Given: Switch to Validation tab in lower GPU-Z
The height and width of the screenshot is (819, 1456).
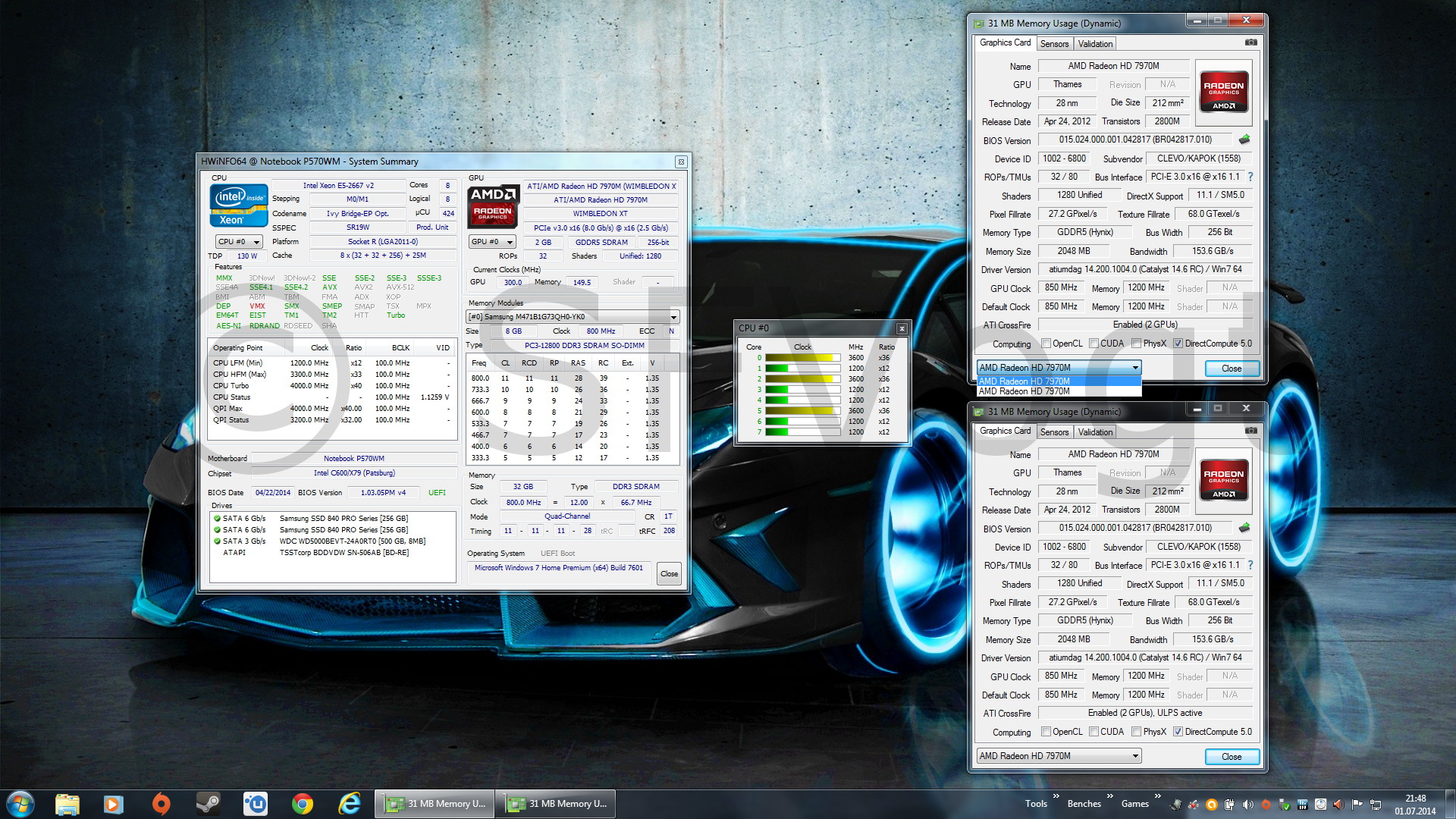Looking at the screenshot, I should 1095,432.
